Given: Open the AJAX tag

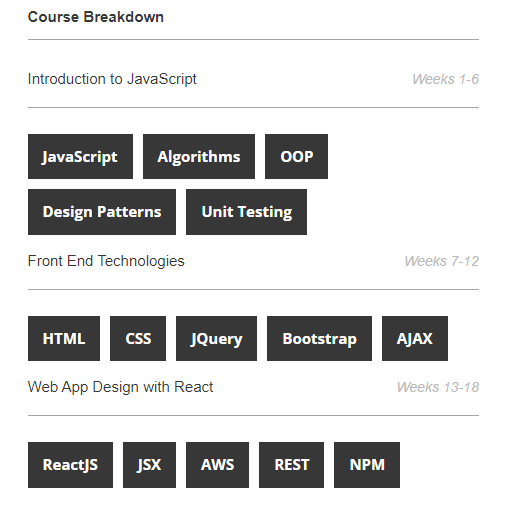Looking at the screenshot, I should tap(415, 338).
